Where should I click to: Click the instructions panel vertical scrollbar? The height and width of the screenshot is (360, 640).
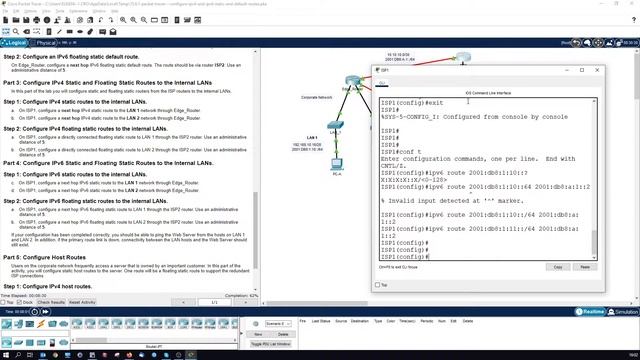coord(256,230)
